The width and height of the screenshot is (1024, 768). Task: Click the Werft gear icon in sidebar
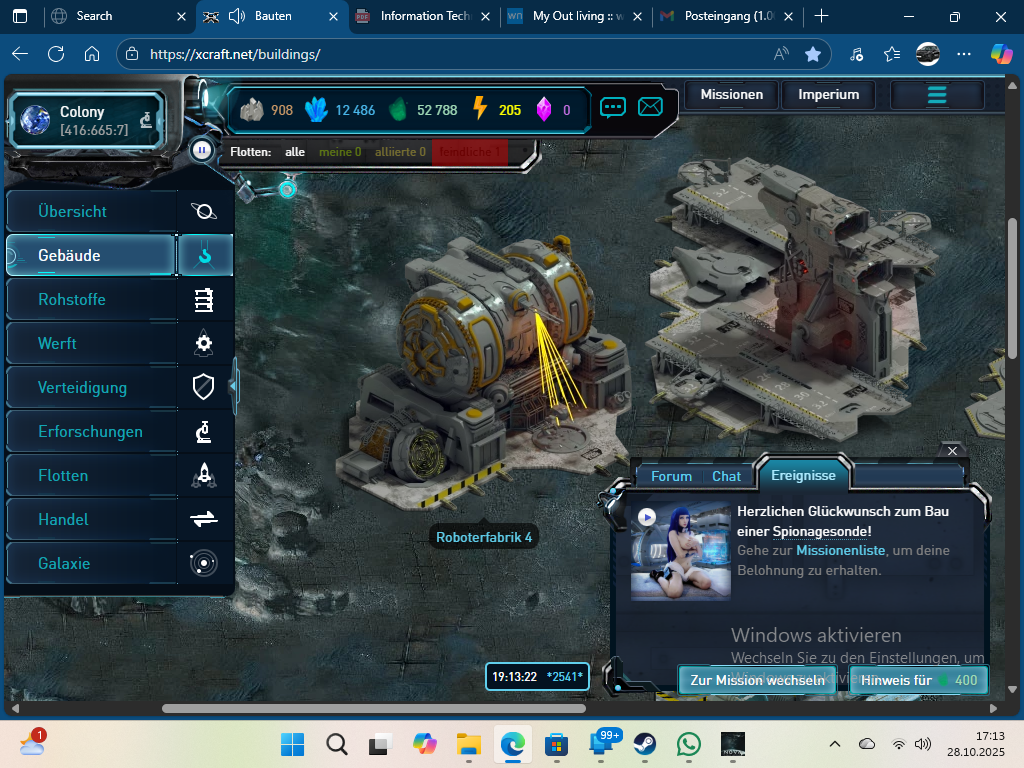tap(204, 344)
